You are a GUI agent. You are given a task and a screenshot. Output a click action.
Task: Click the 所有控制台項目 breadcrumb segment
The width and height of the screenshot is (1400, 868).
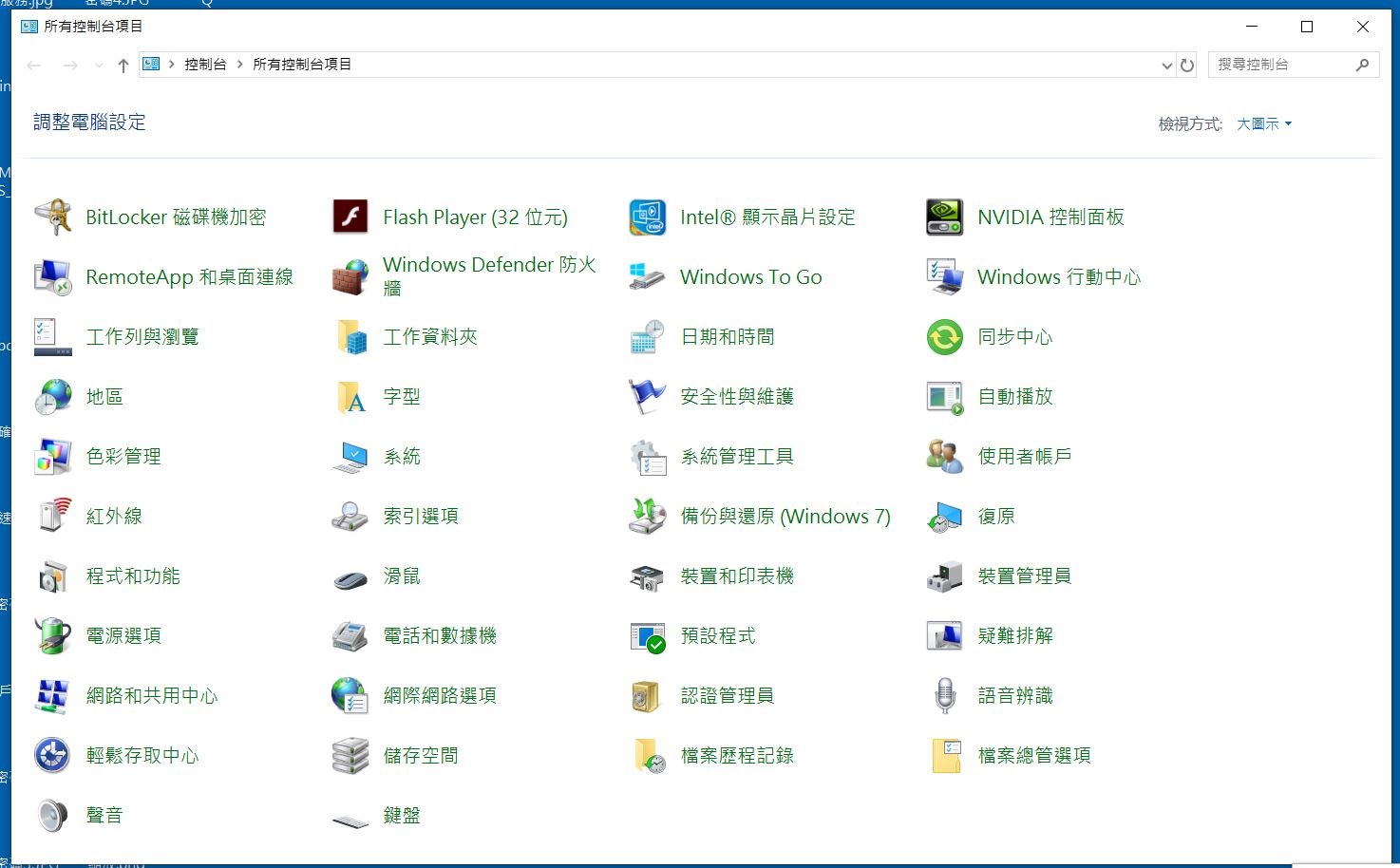(302, 64)
